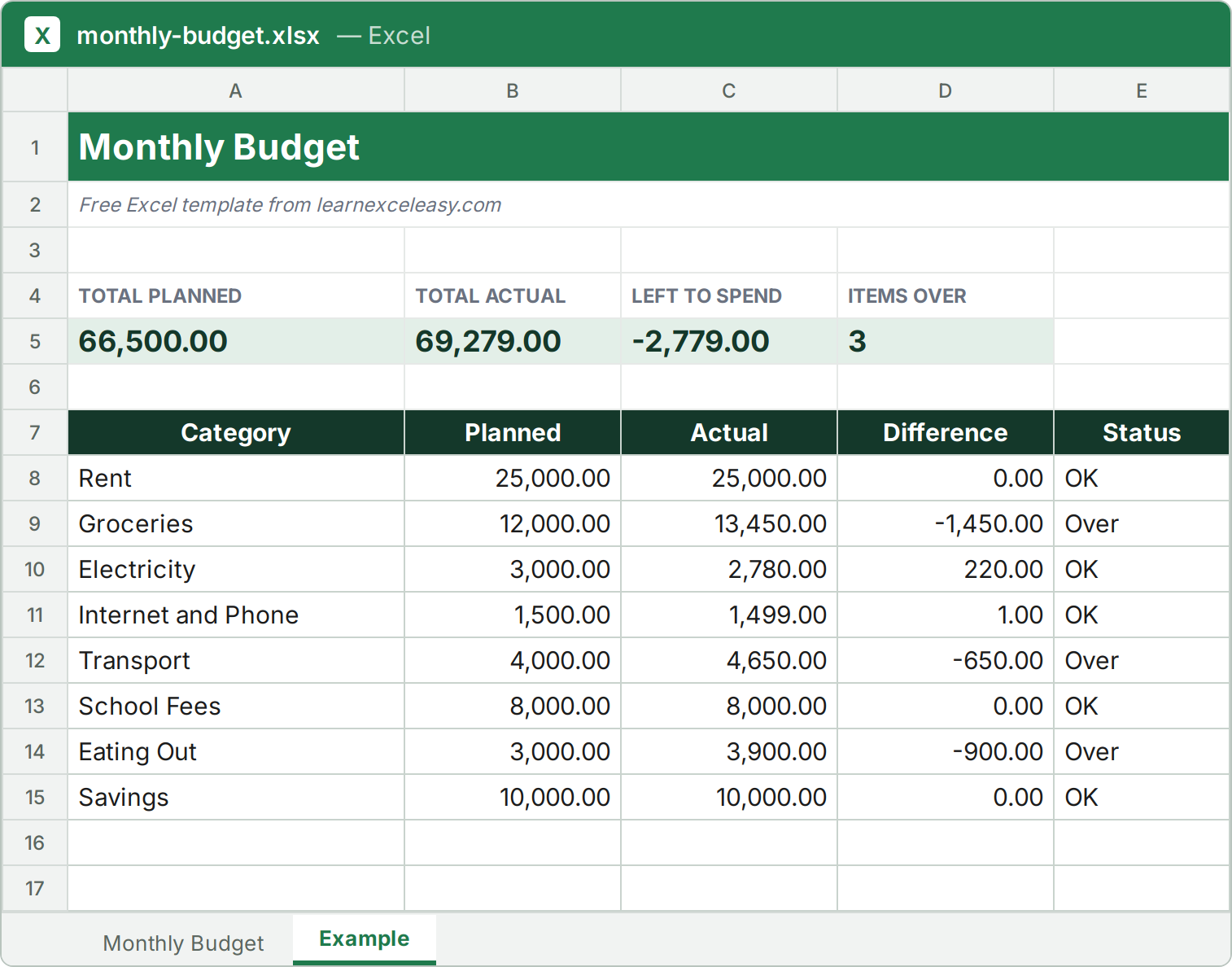The width and height of the screenshot is (1232, 967).
Task: Click Groceries actual amount 13,450.00
Action: click(729, 523)
